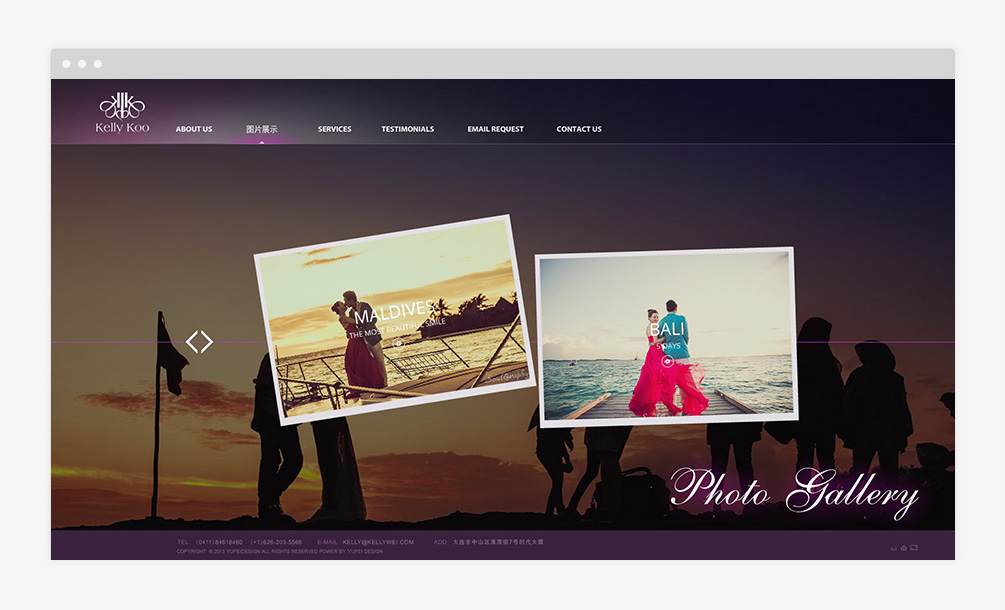Click the Kelly Koo logo
1005x610 pixels.
(122, 113)
